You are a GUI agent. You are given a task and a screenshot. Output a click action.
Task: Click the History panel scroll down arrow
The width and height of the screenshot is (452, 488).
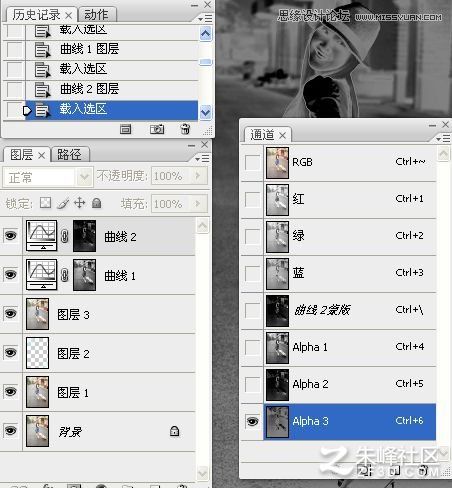206,113
